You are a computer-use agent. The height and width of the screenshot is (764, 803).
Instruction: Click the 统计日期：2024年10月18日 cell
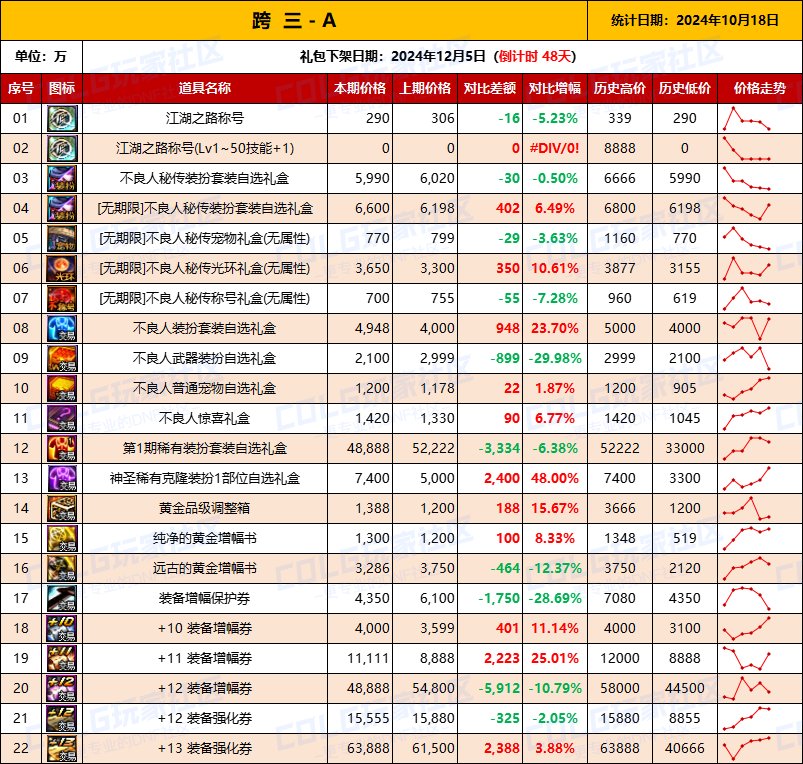[x=695, y=20]
